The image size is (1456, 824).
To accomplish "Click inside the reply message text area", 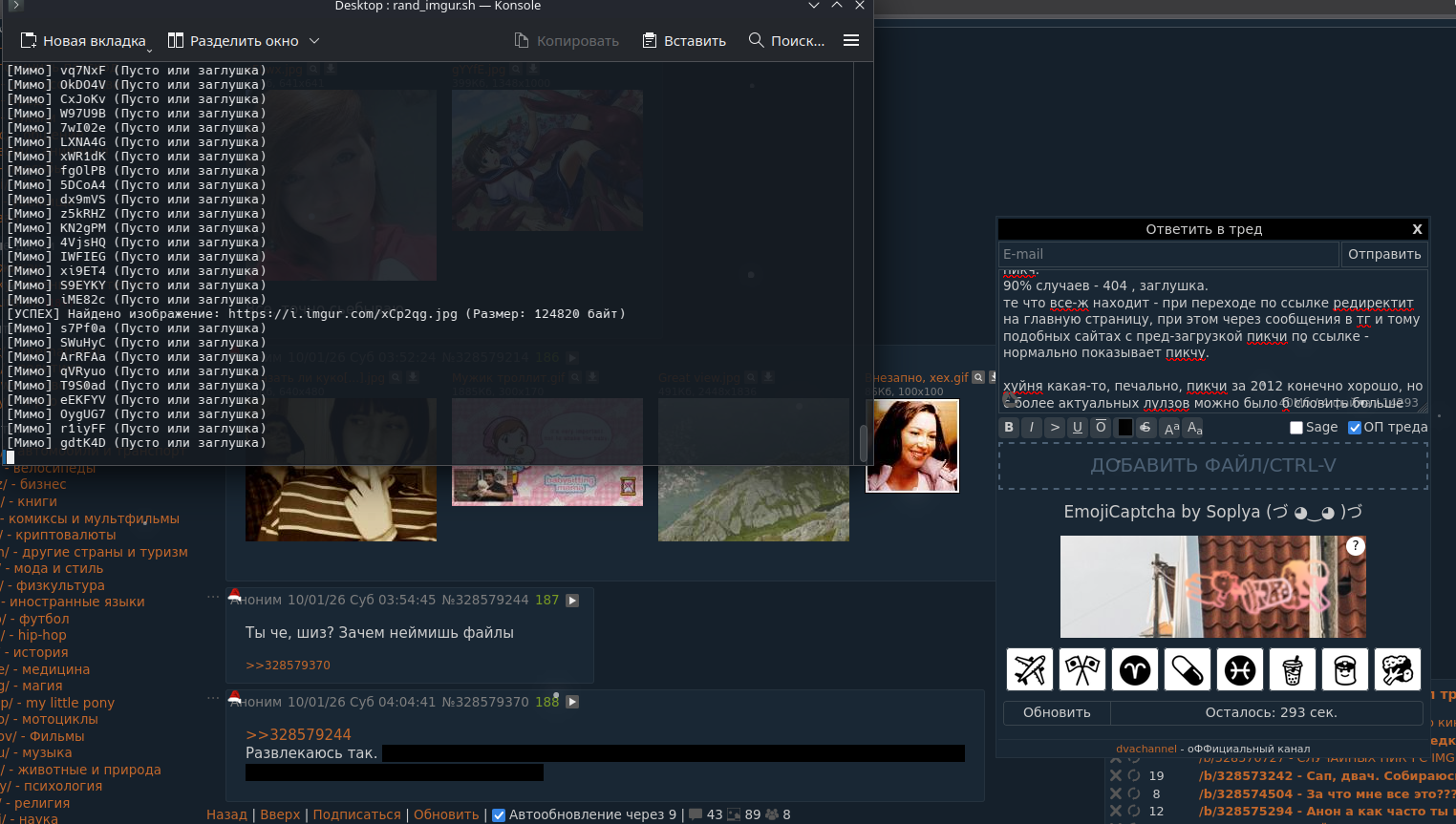I will [x=1213, y=341].
